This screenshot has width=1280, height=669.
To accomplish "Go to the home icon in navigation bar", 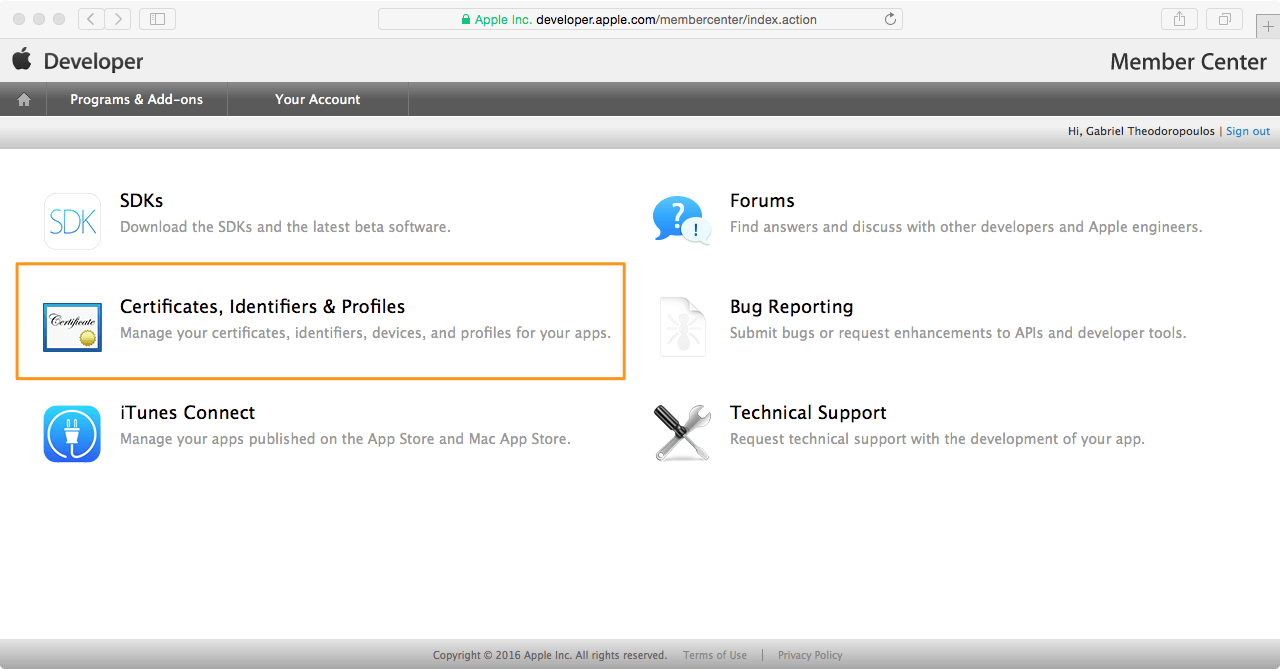I will [24, 100].
